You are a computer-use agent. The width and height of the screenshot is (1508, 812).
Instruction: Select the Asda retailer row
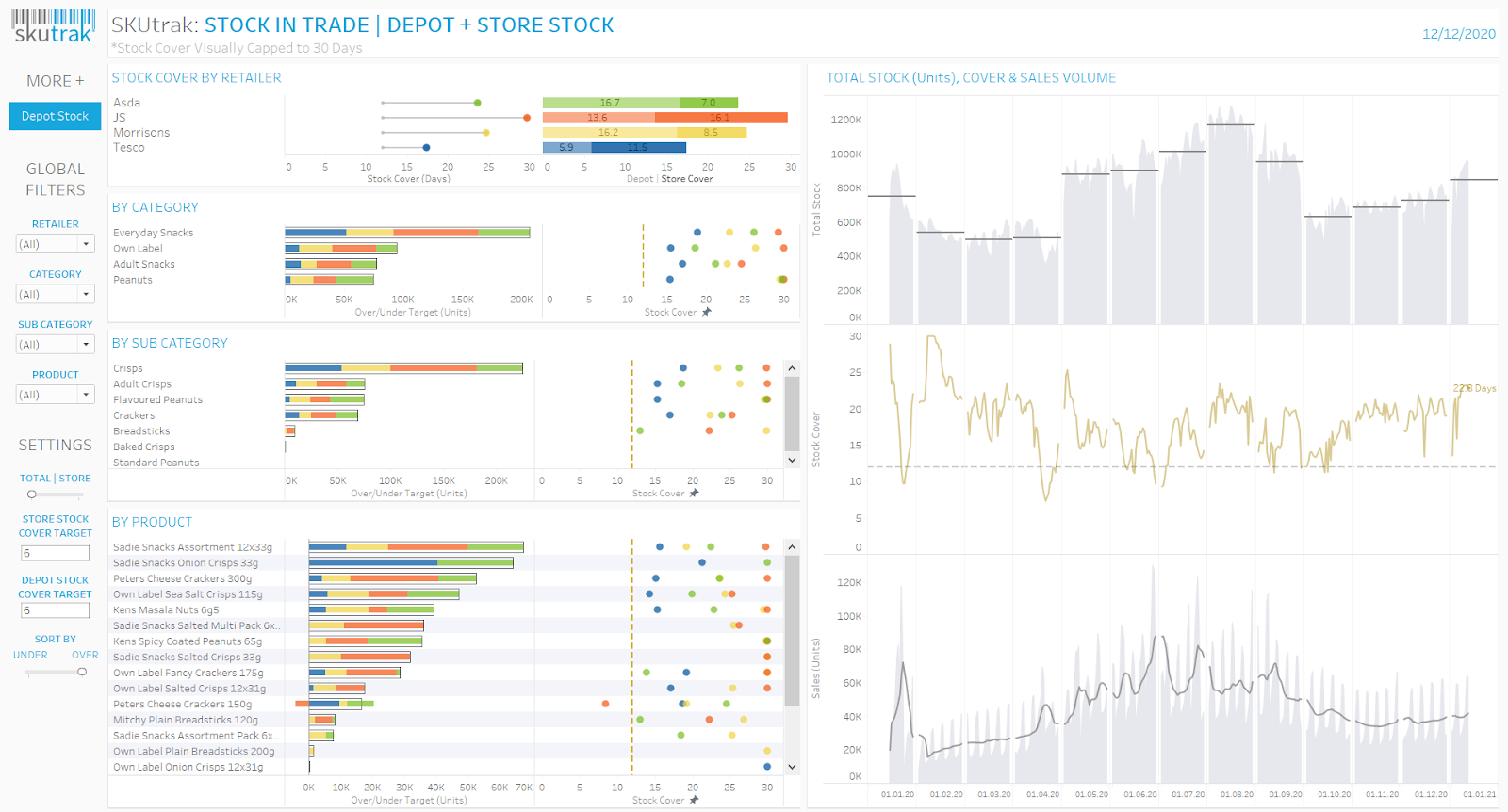tap(127, 103)
